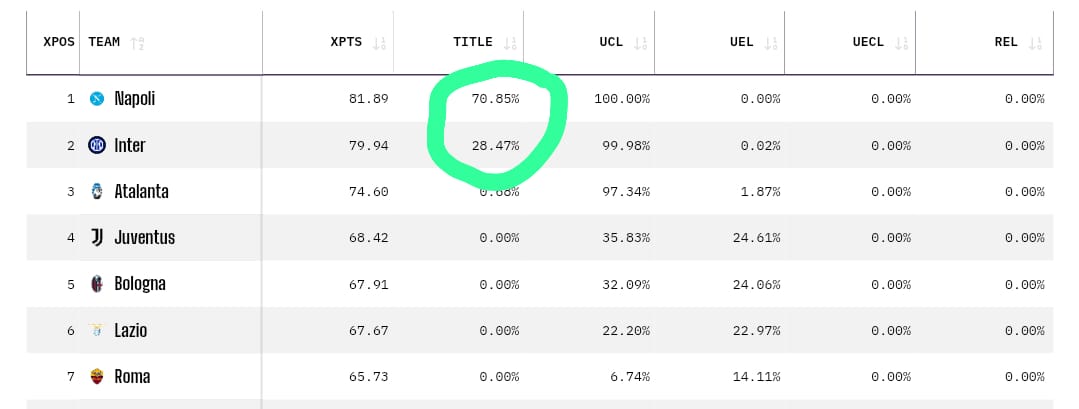This screenshot has width=1079, height=409.
Task: Sort by UCL probability arrows
Action: pyautogui.click(x=641, y=43)
